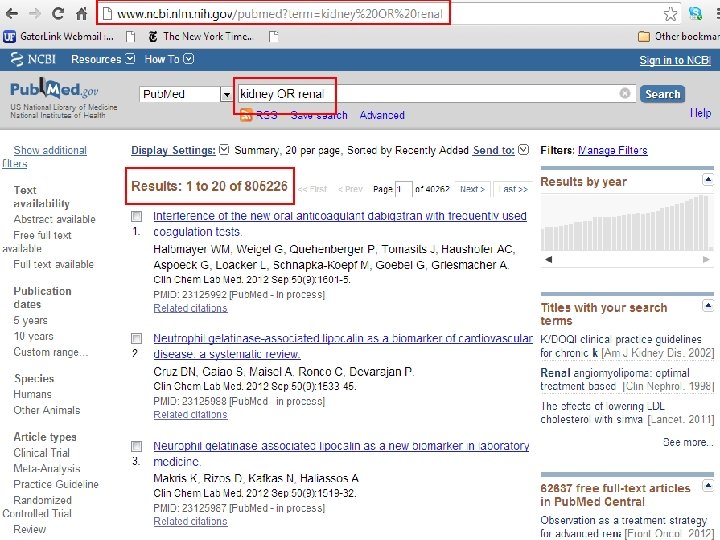Open the GatorLink Webmail bookmark
Viewport: 720px width, 540px height.
click(59, 36)
